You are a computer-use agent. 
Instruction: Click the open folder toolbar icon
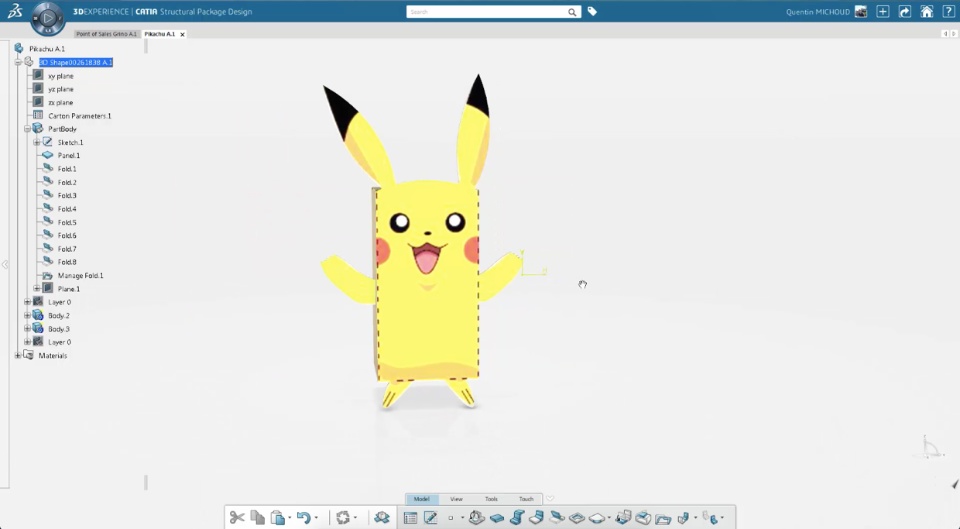point(663,519)
